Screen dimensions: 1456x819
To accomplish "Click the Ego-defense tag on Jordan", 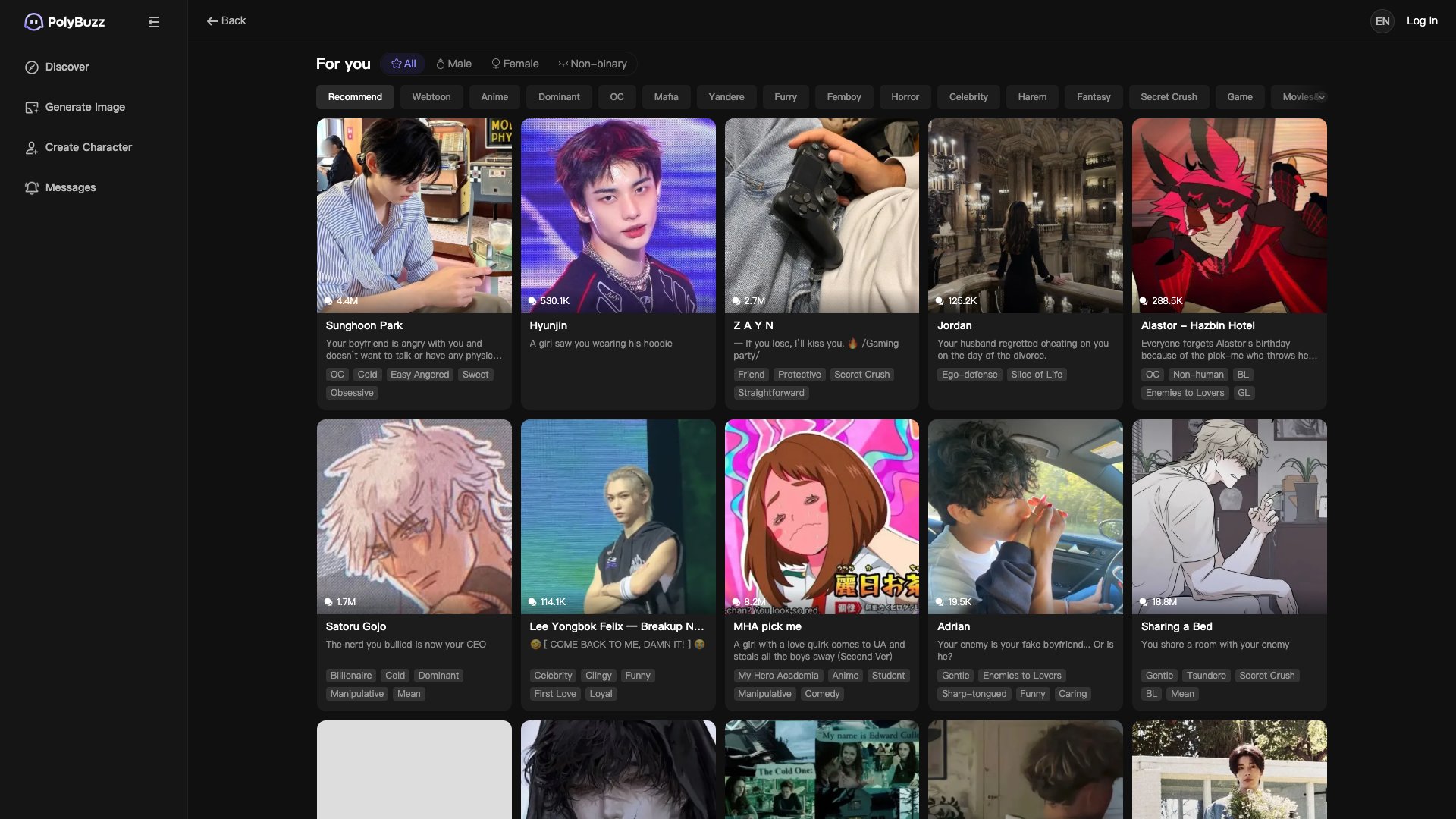I will [x=969, y=375].
